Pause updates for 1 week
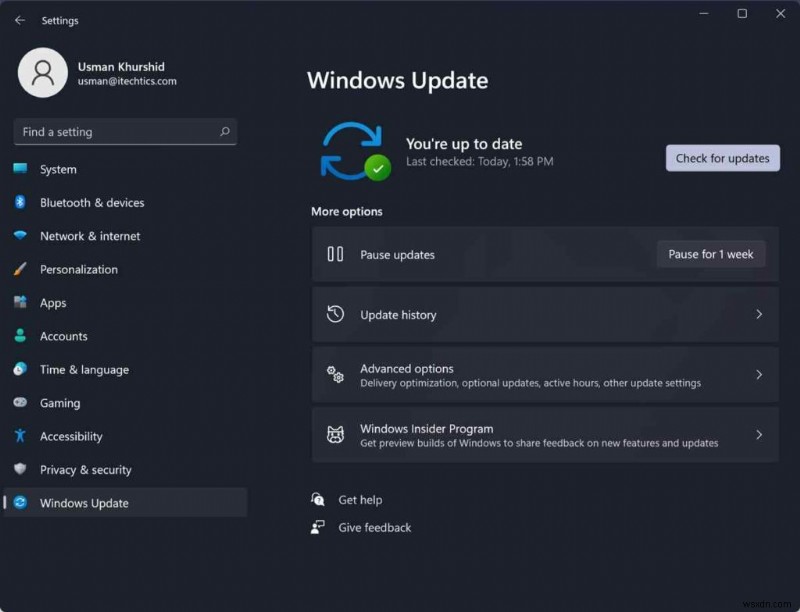 pyautogui.click(x=710, y=254)
